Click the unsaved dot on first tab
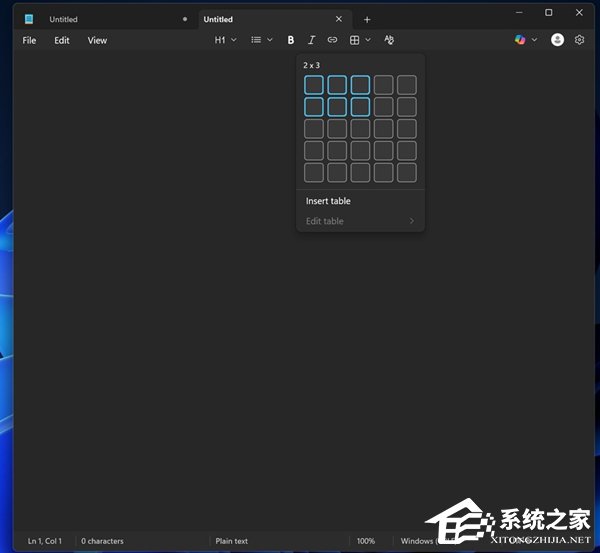Image resolution: width=600 pixels, height=553 pixels. (185, 19)
